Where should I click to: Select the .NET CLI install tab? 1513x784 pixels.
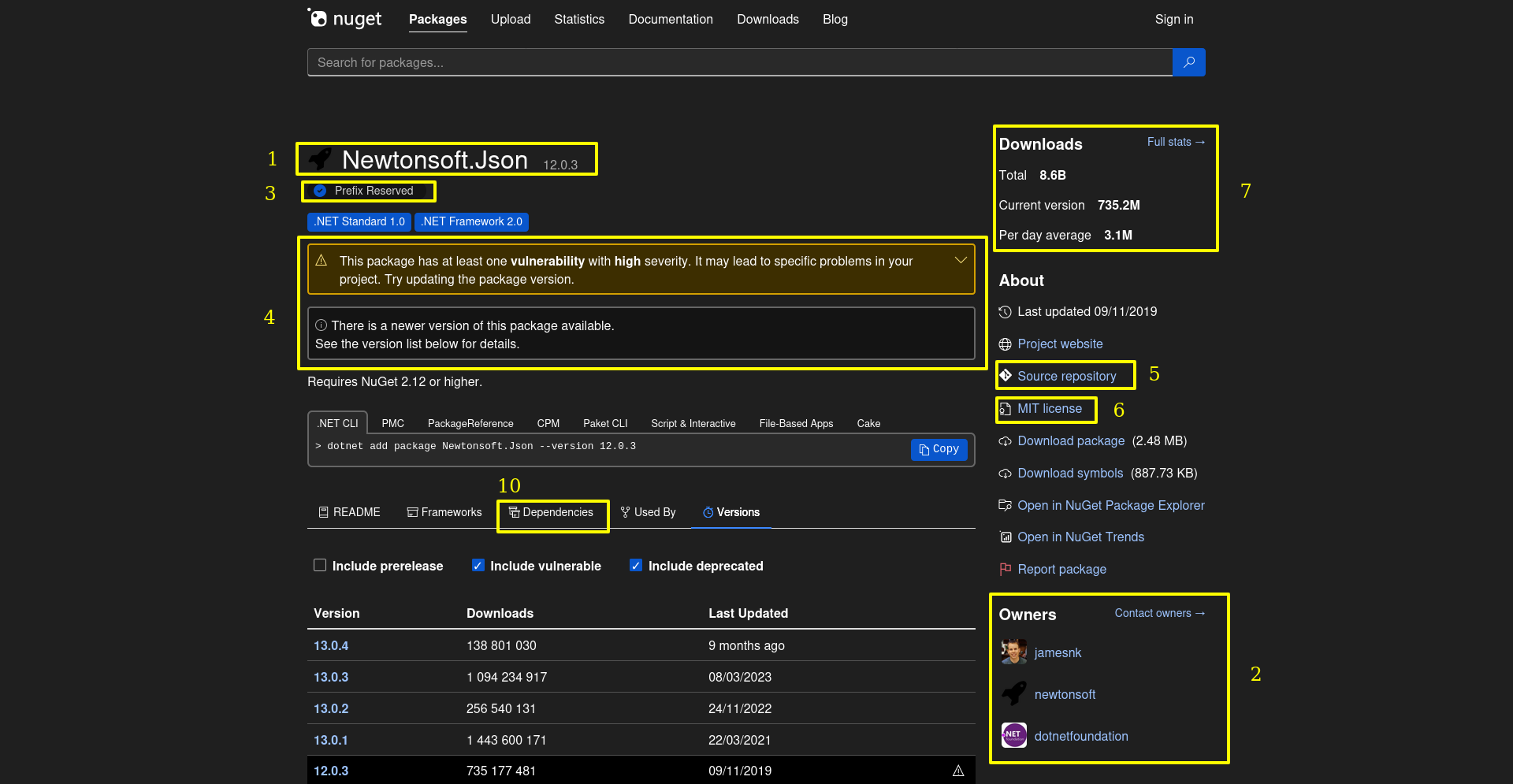pos(337,423)
